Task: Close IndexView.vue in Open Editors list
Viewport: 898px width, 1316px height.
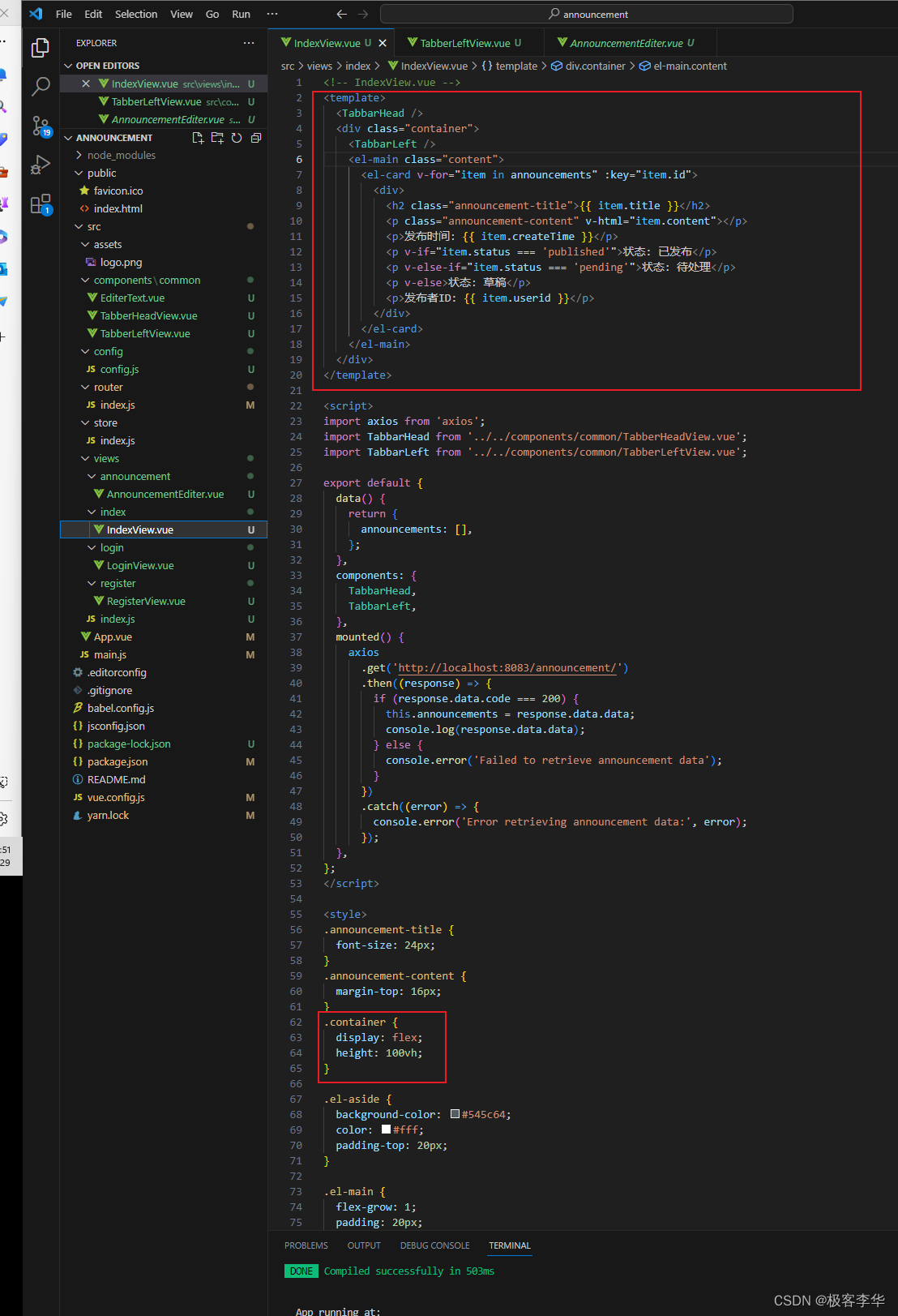Action: (86, 84)
